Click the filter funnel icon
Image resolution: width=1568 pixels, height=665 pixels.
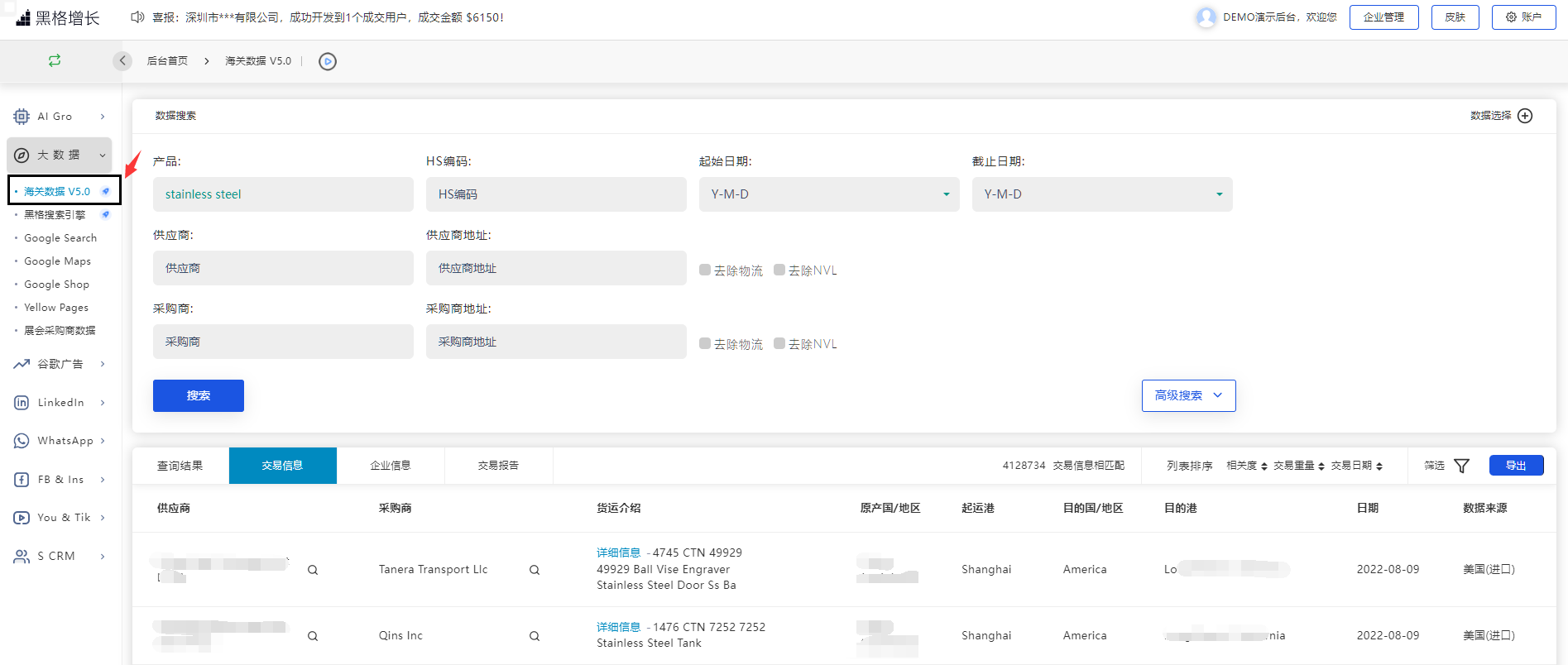(x=1462, y=466)
